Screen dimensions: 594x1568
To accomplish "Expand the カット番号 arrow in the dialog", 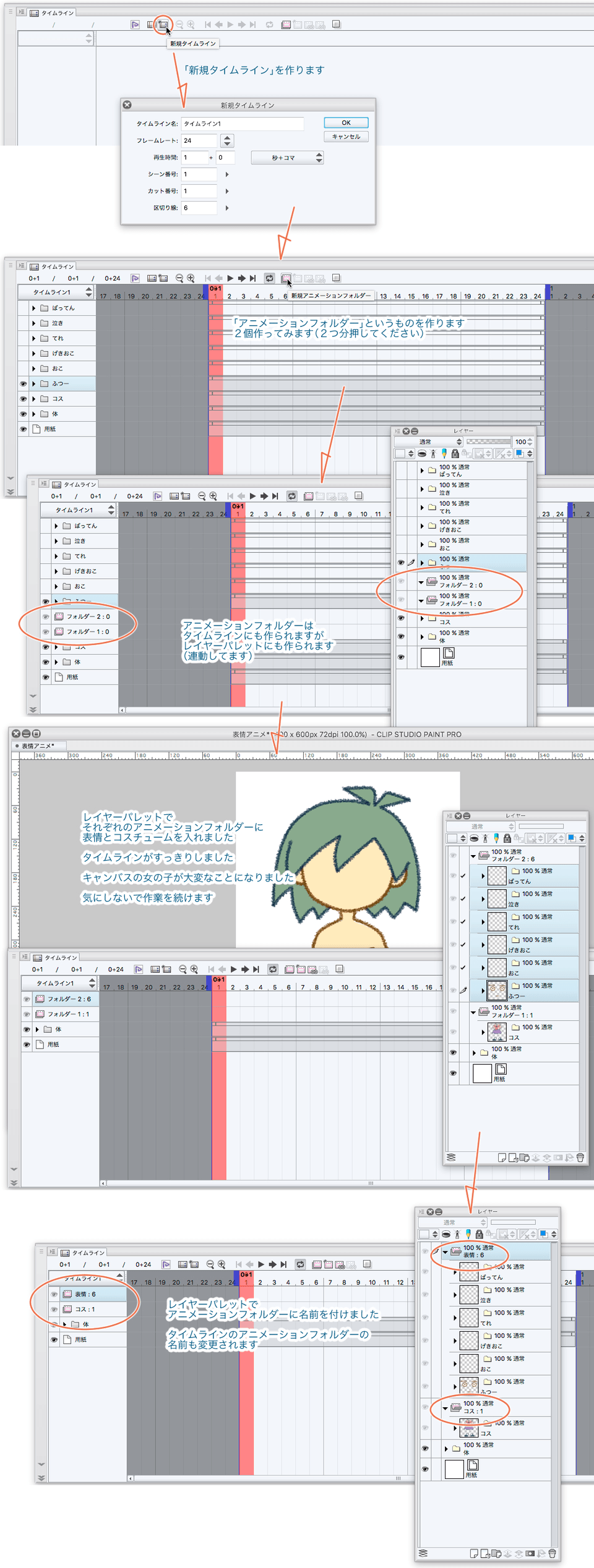I will (x=227, y=191).
